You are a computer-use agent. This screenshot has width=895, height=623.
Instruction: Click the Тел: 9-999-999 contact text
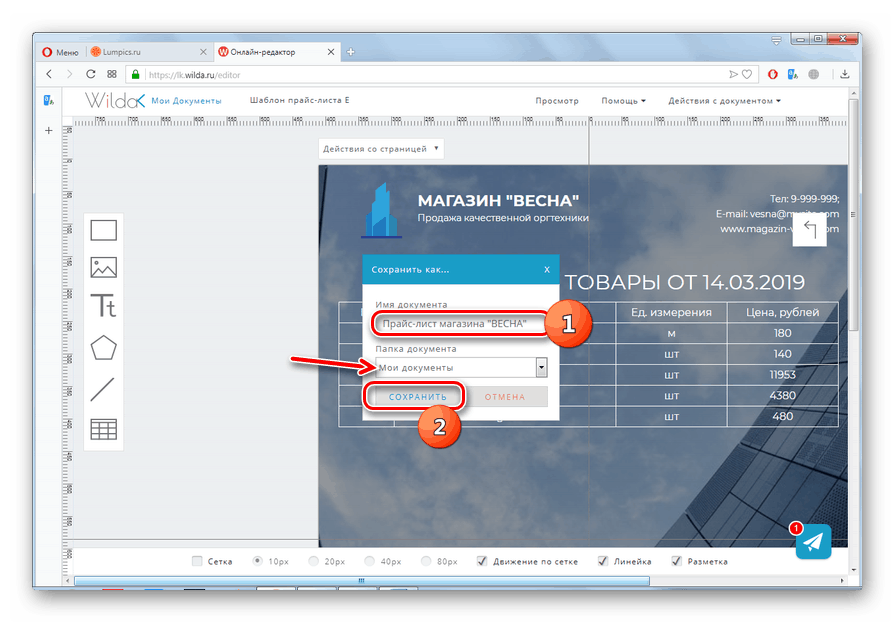pos(804,199)
